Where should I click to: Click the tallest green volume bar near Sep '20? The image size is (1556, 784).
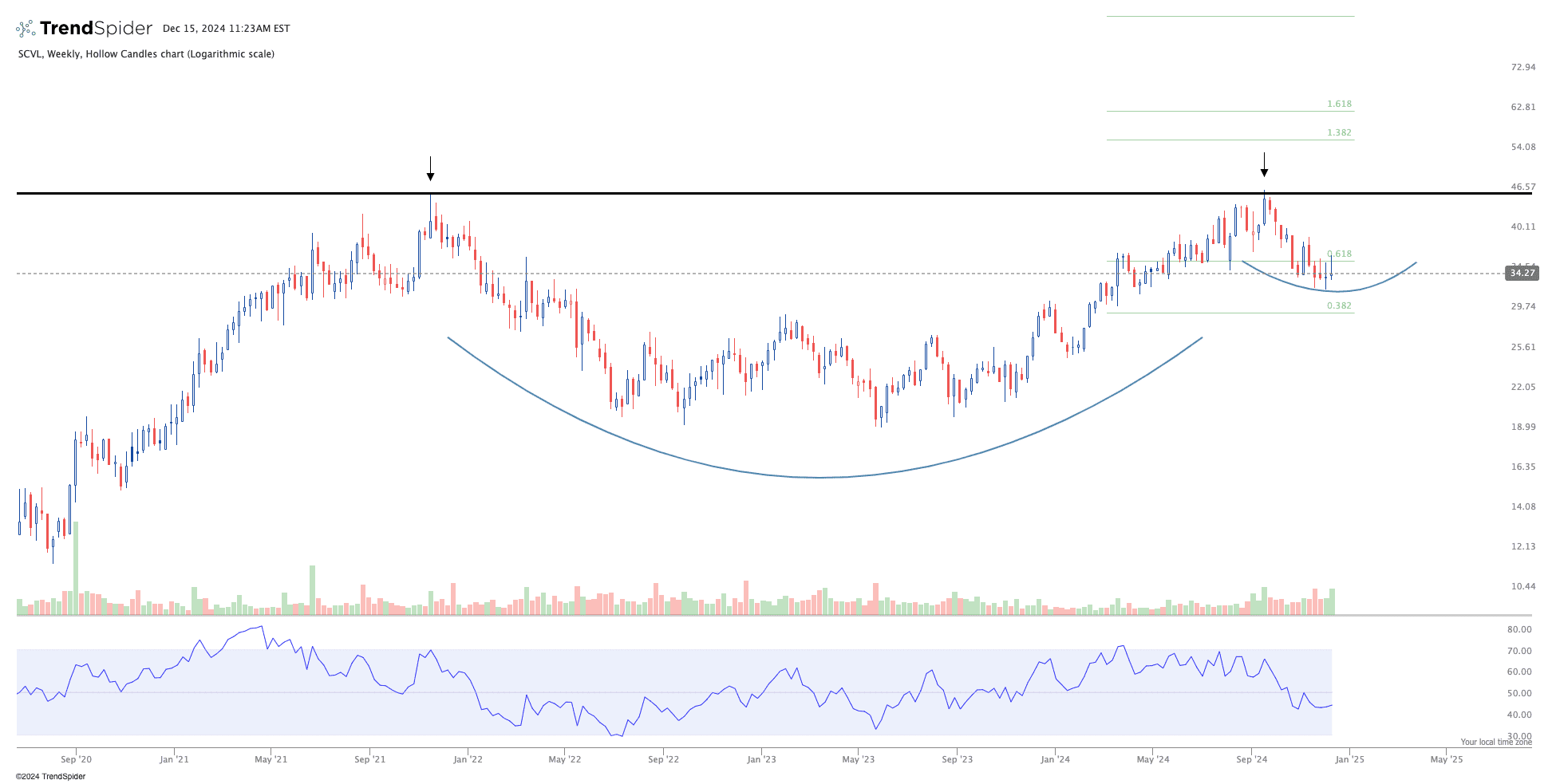coord(77,568)
